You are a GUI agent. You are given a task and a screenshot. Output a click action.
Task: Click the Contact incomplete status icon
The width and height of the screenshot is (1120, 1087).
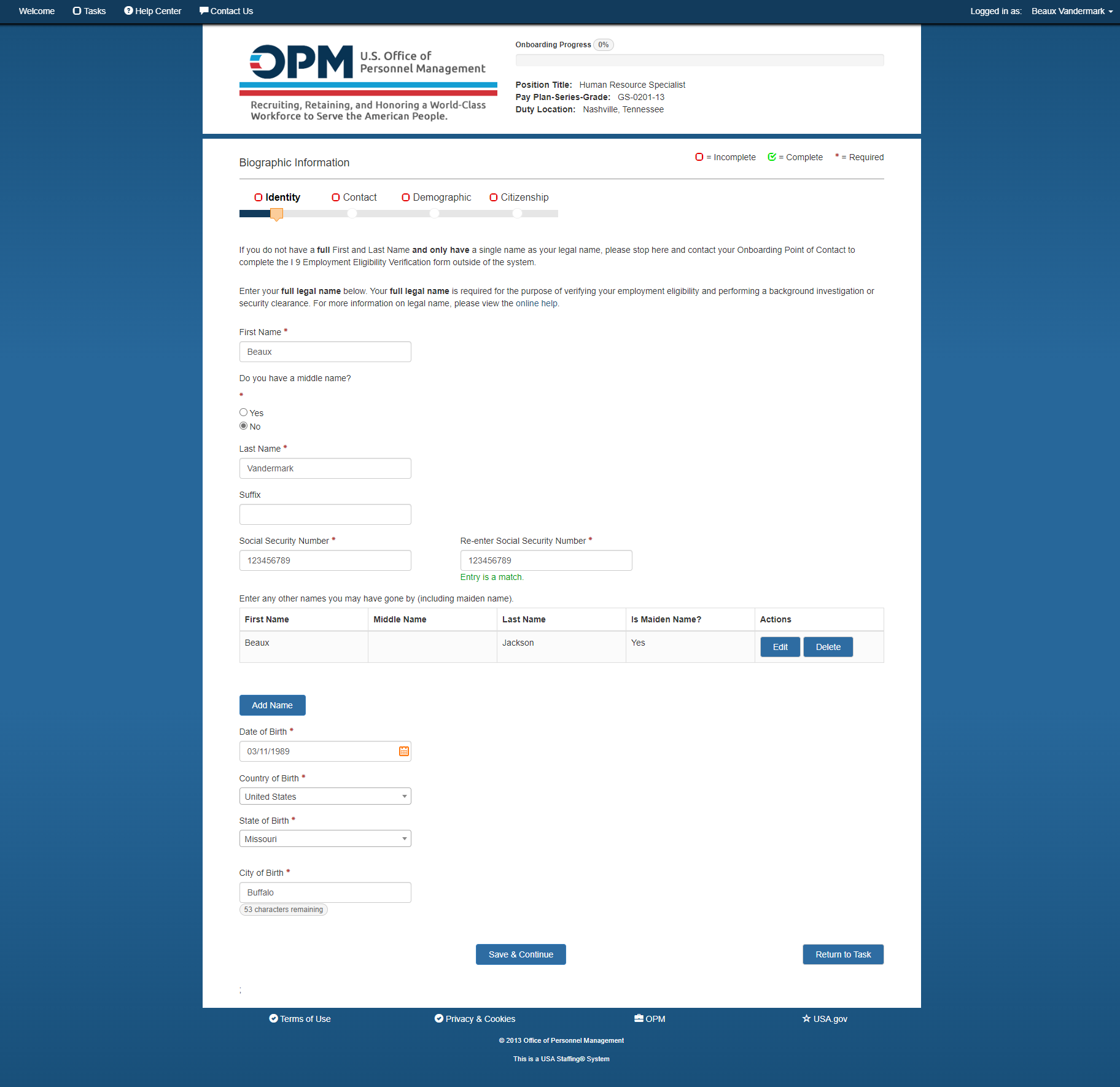pos(336,198)
